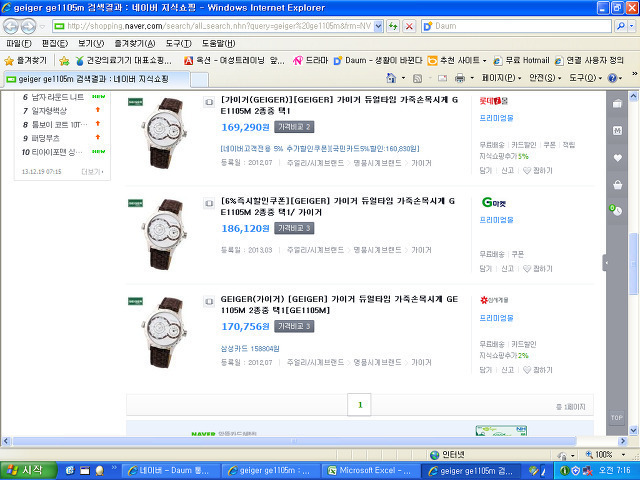Viewport: 640px width, 480px height.
Task: Open the 무료 Hotmail favorites link
Action: pos(522,61)
